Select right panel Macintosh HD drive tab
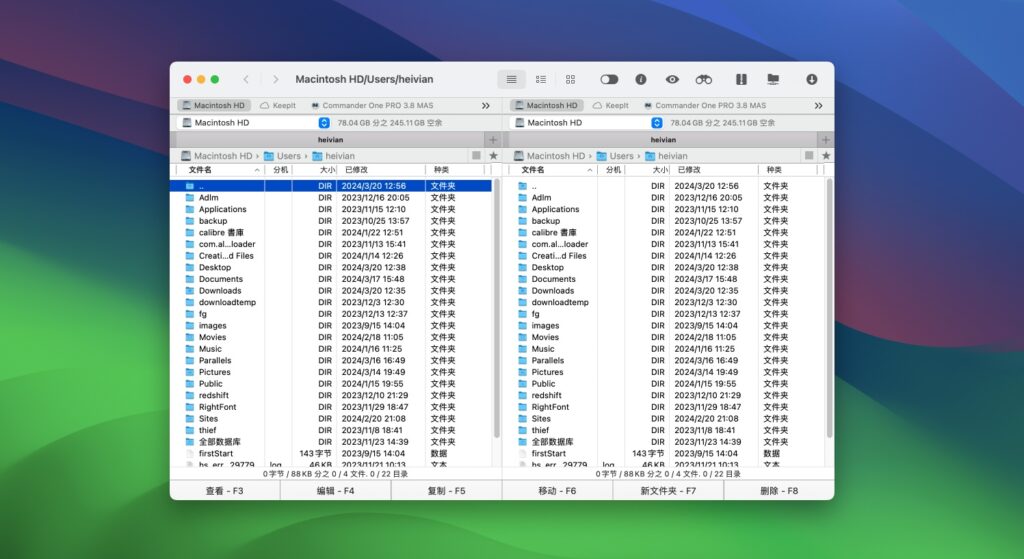The width and height of the screenshot is (1024, 559). point(547,105)
